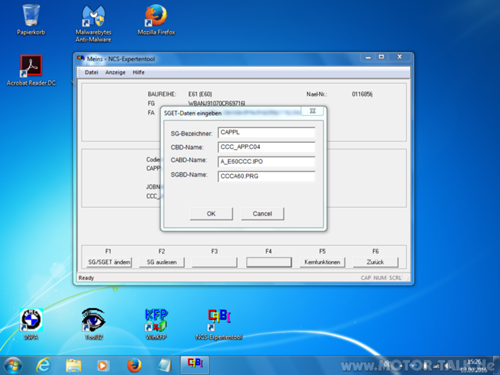Select the Tool32 eye icon shortcut
Screen dimensions: 500x375
click(94, 323)
